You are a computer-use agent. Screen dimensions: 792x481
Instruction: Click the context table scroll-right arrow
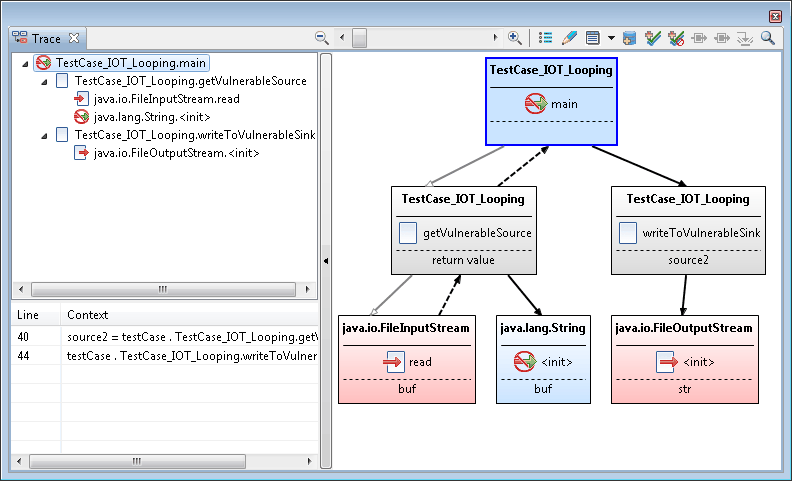coord(310,461)
